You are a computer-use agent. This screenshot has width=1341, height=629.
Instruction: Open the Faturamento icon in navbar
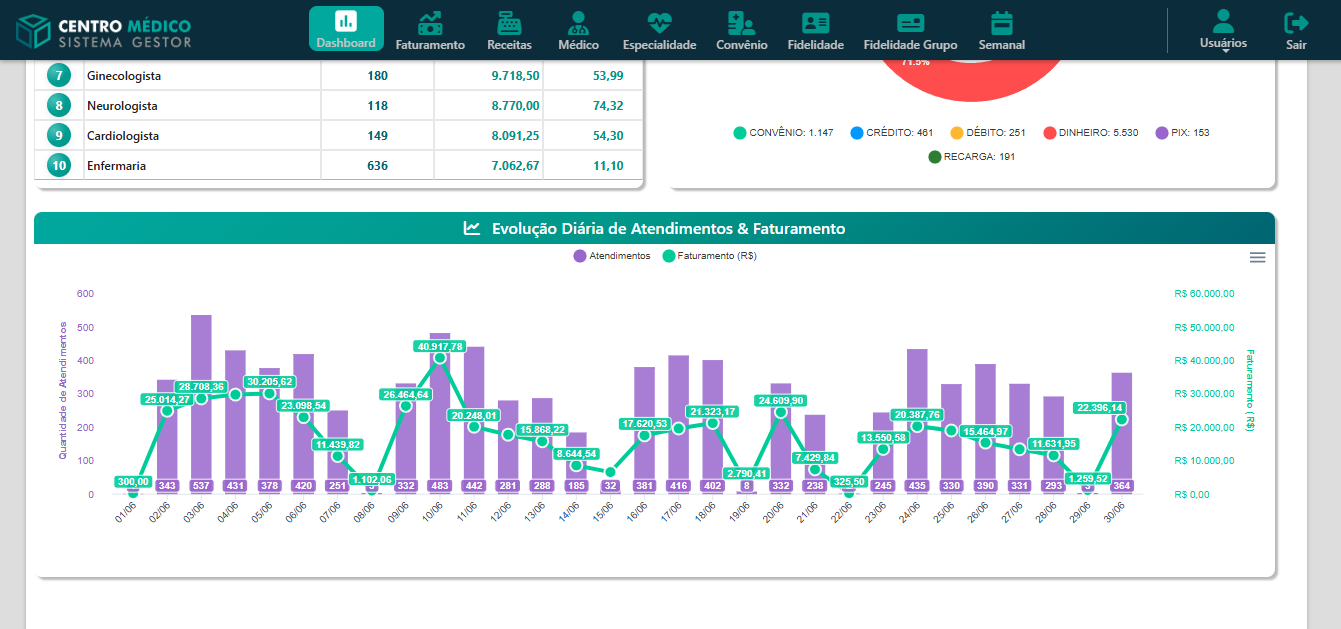(430, 23)
